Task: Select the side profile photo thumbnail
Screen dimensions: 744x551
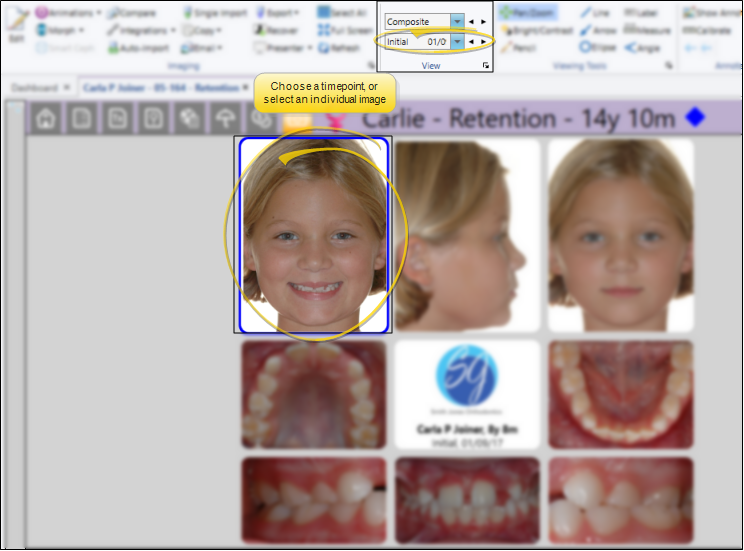Action: (467, 235)
